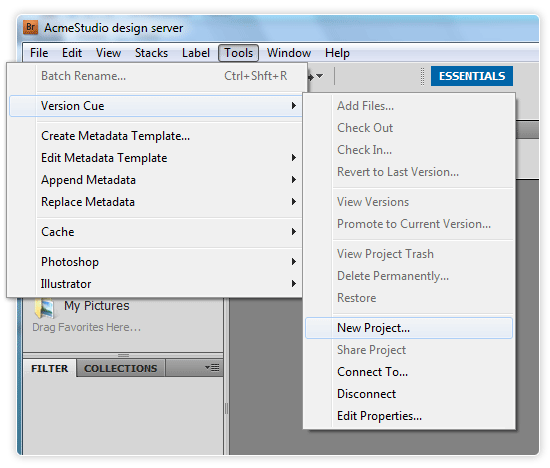This screenshot has width=550, height=468.
Task: Open the Window menu
Action: (289, 53)
